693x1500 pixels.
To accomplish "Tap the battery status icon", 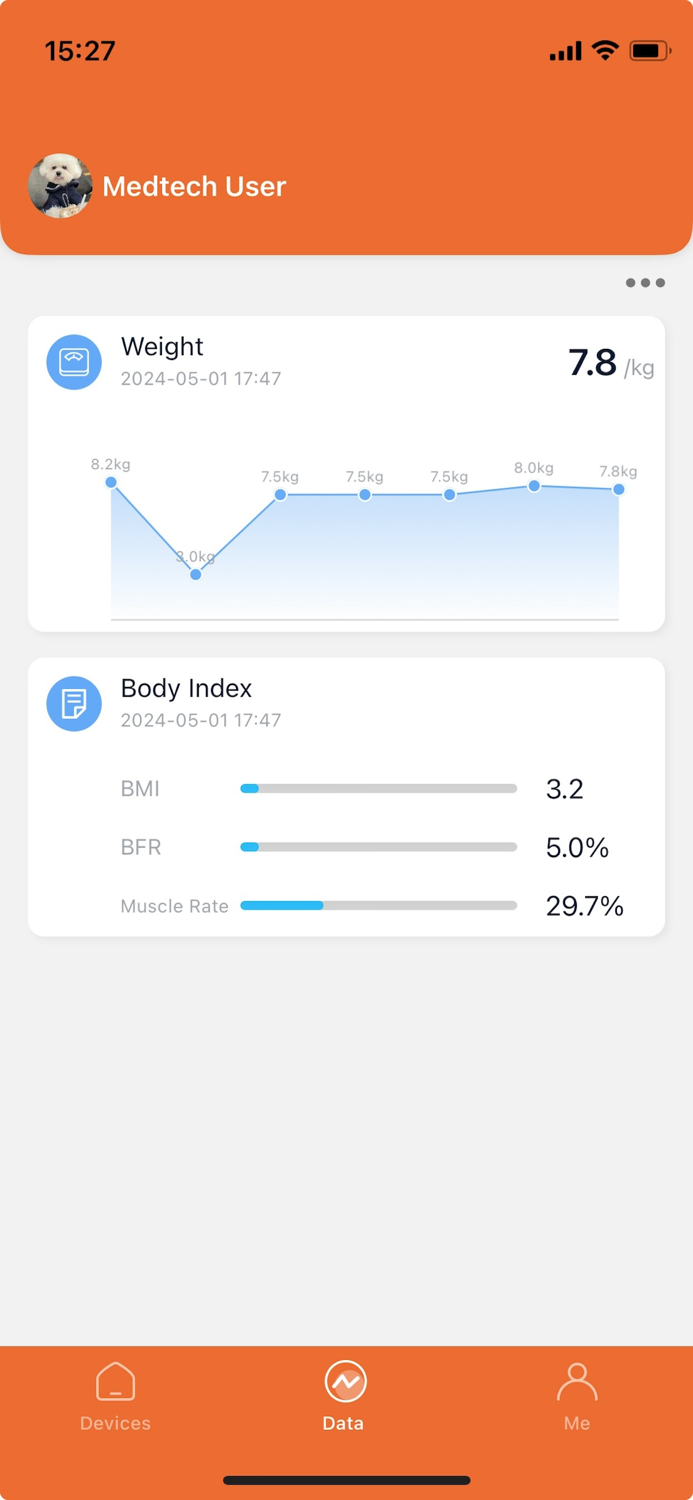I will point(649,50).
